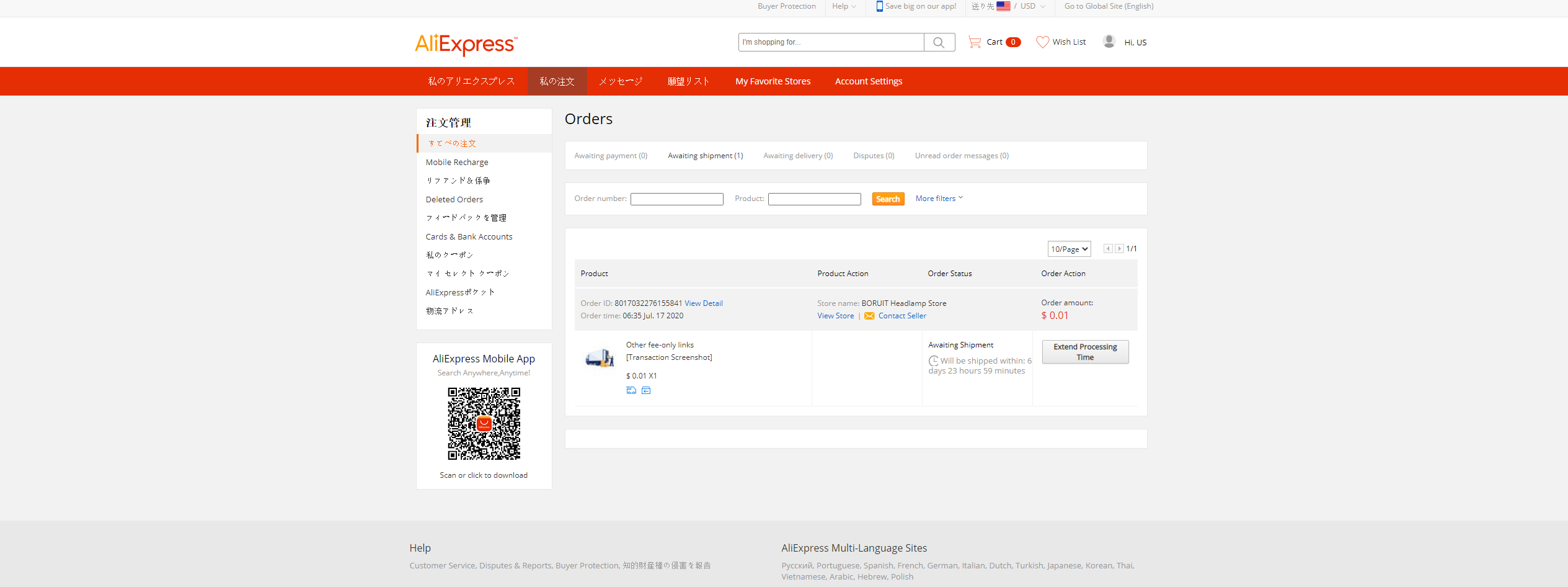Click the second icon under $0.01 price

click(x=646, y=390)
